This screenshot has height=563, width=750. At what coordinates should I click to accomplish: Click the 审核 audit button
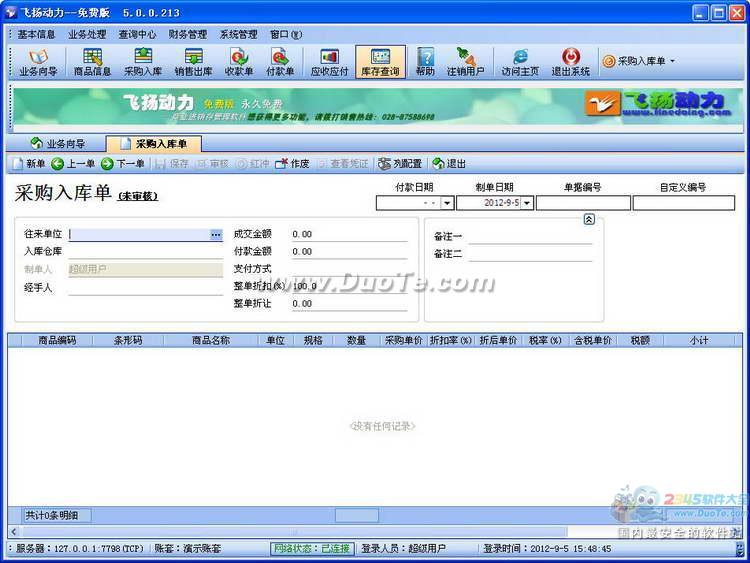[x=213, y=164]
